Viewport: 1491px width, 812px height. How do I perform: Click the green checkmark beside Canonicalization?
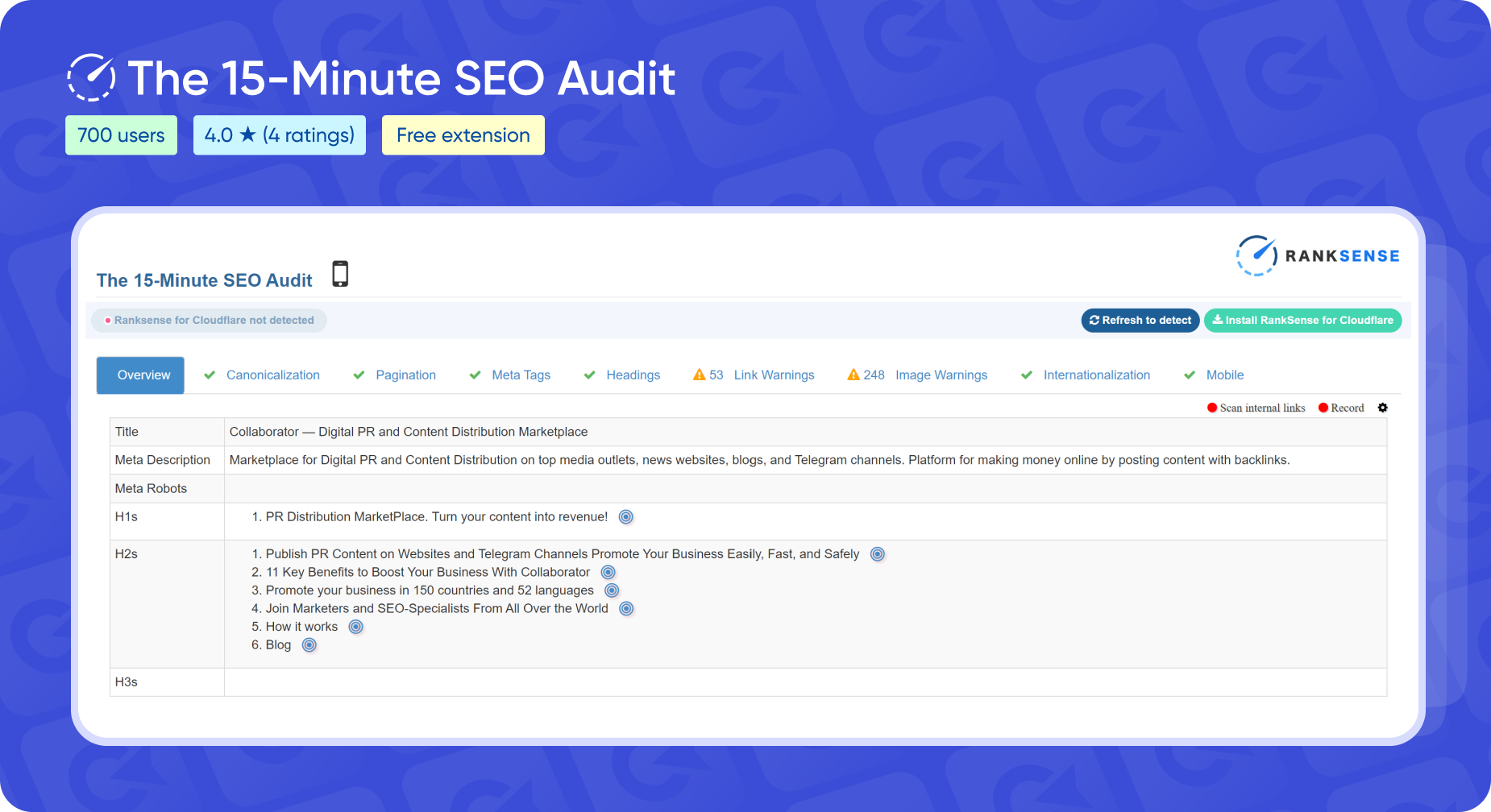point(209,375)
